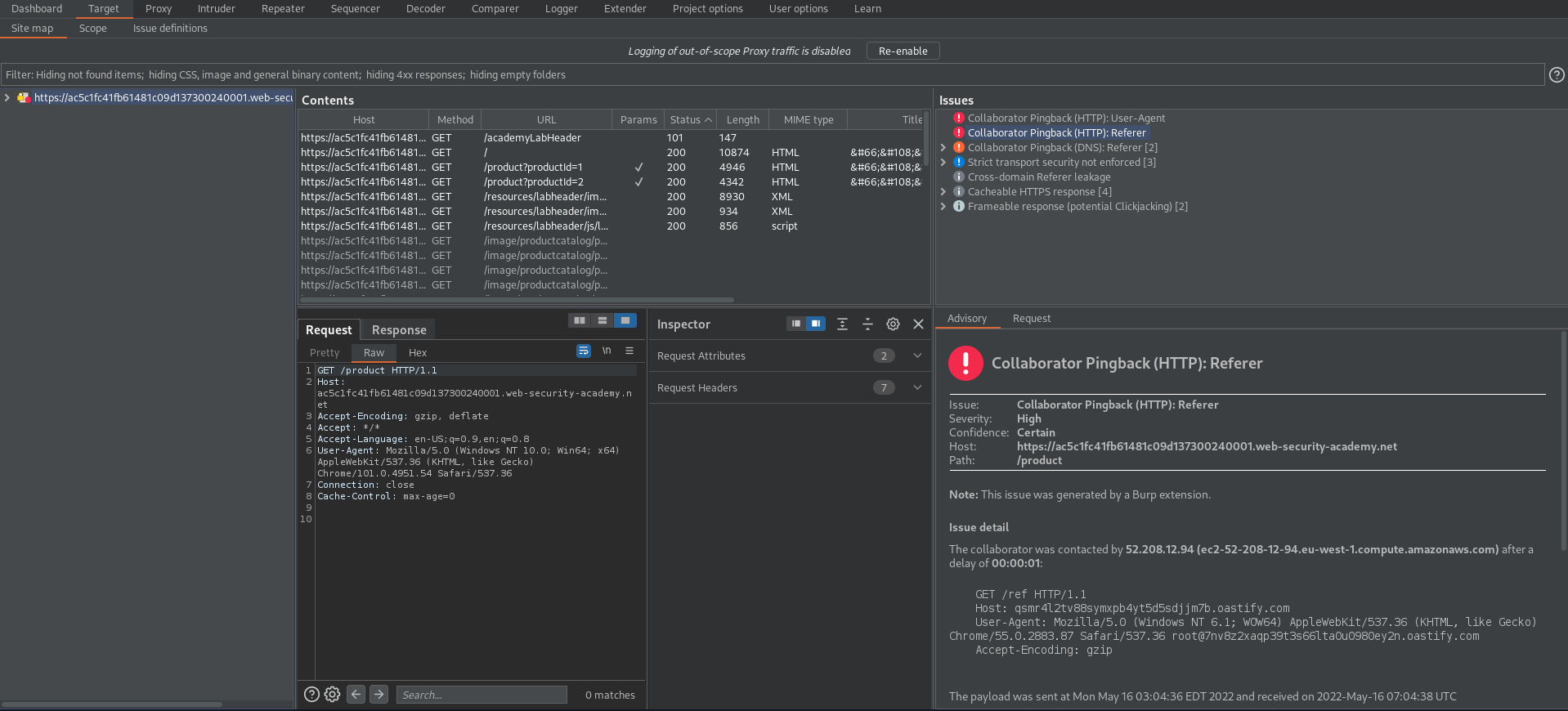
Task: Close the Inspector panel
Action: point(918,324)
